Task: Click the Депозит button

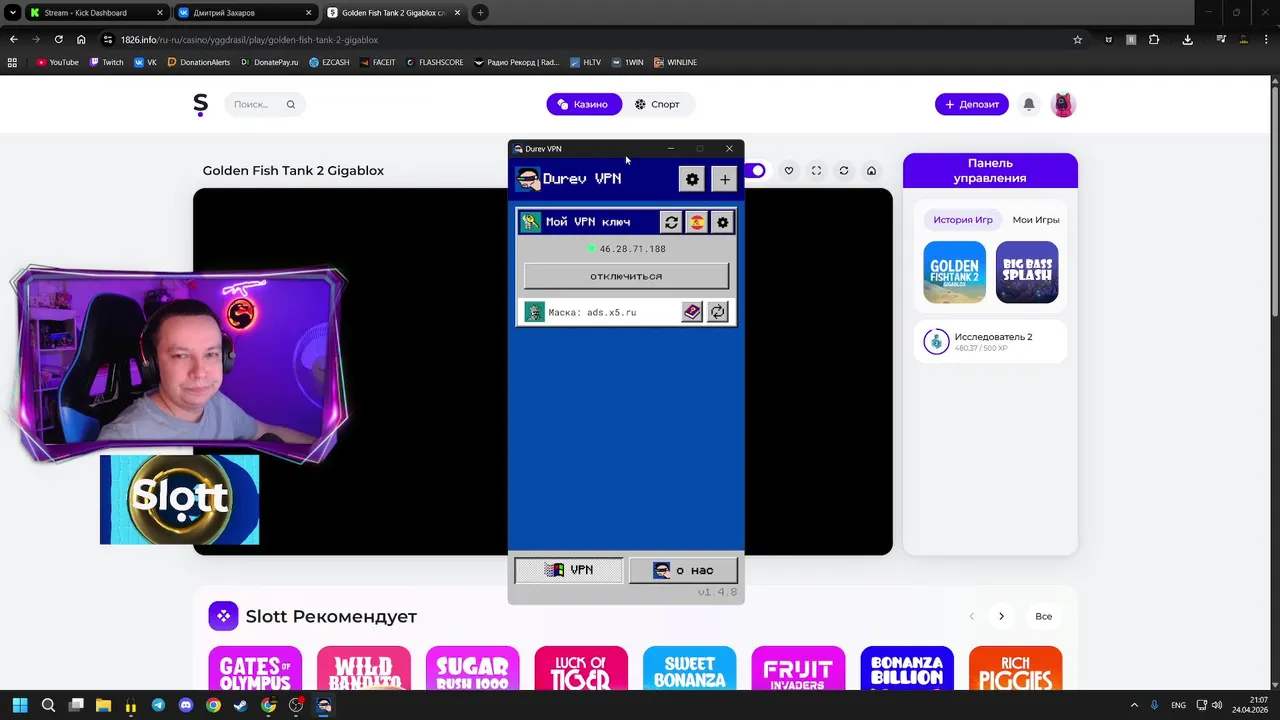Action: (x=972, y=104)
